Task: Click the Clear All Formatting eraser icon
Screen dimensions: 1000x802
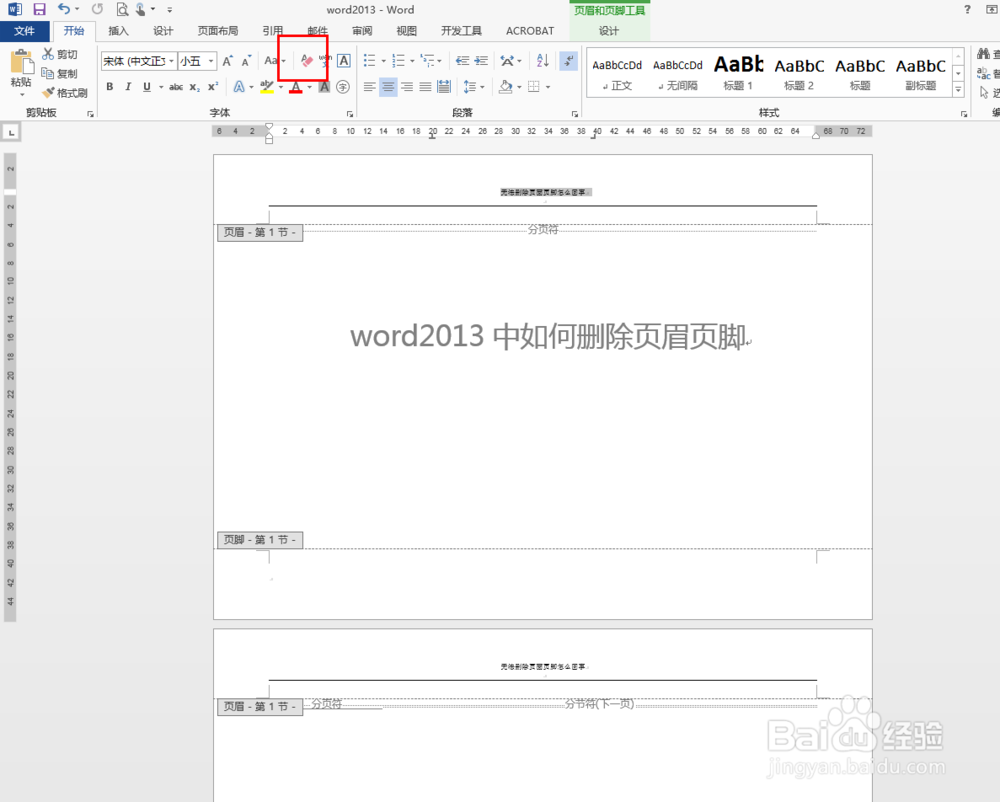Action: 307,61
